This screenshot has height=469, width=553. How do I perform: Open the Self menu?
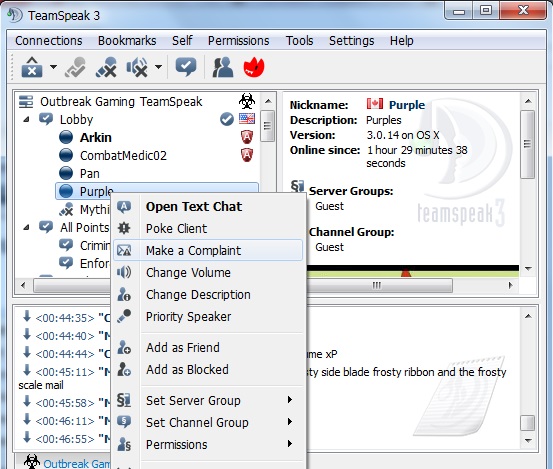[182, 41]
